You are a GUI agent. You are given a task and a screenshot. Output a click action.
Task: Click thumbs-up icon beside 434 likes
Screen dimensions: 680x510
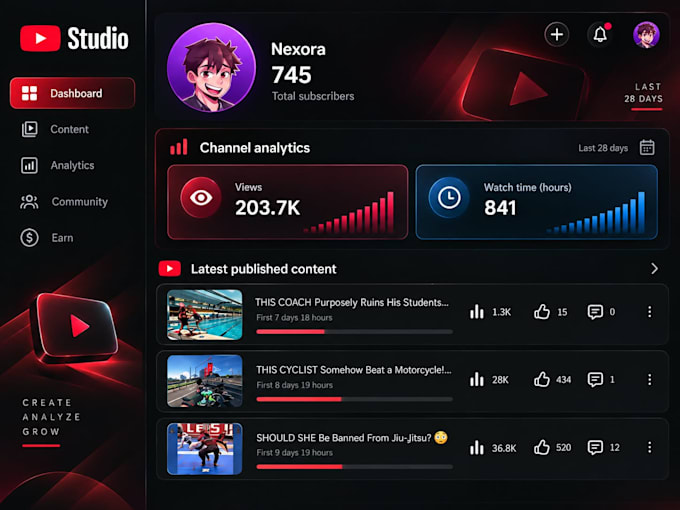pos(542,379)
